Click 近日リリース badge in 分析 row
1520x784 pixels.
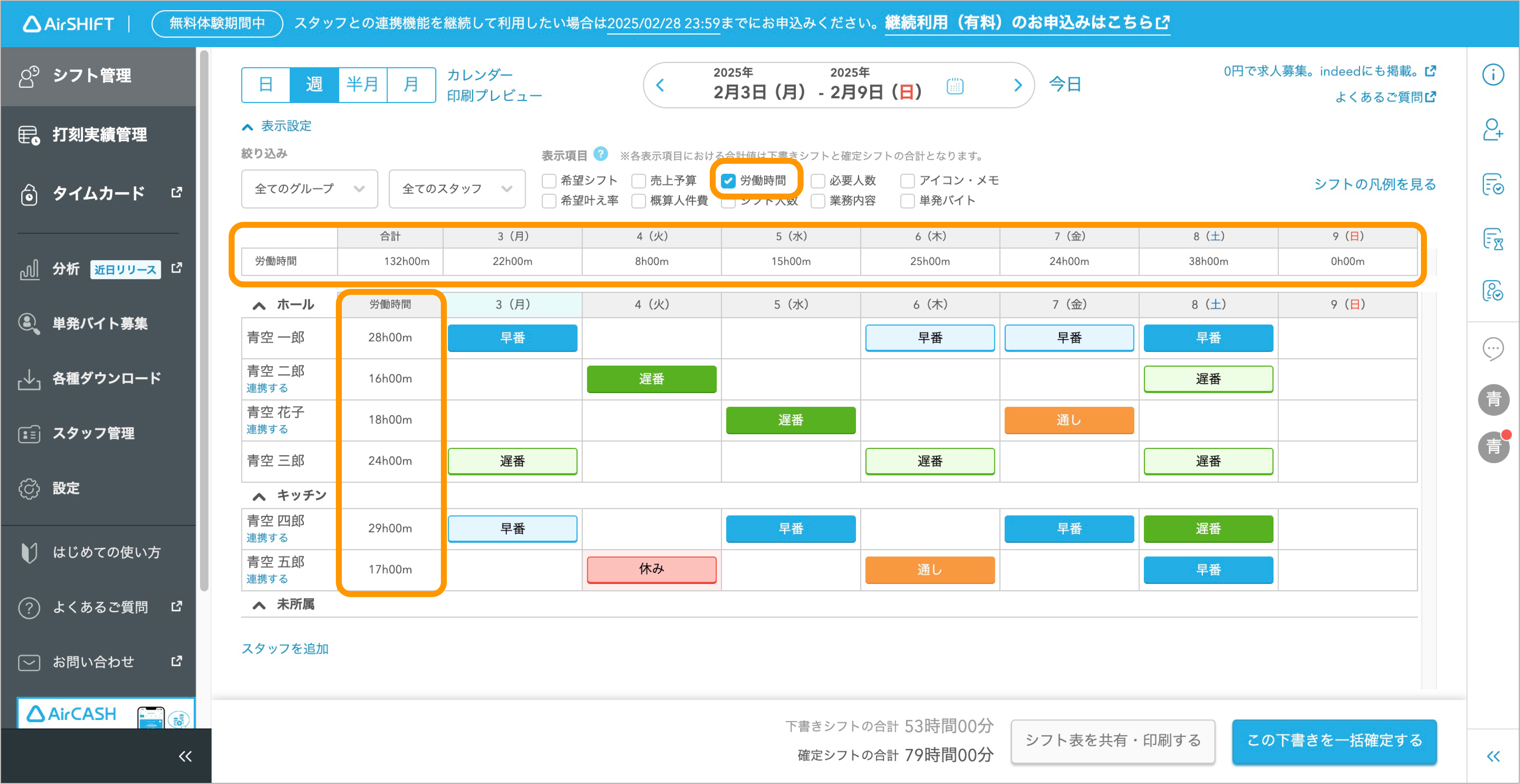[x=125, y=270]
